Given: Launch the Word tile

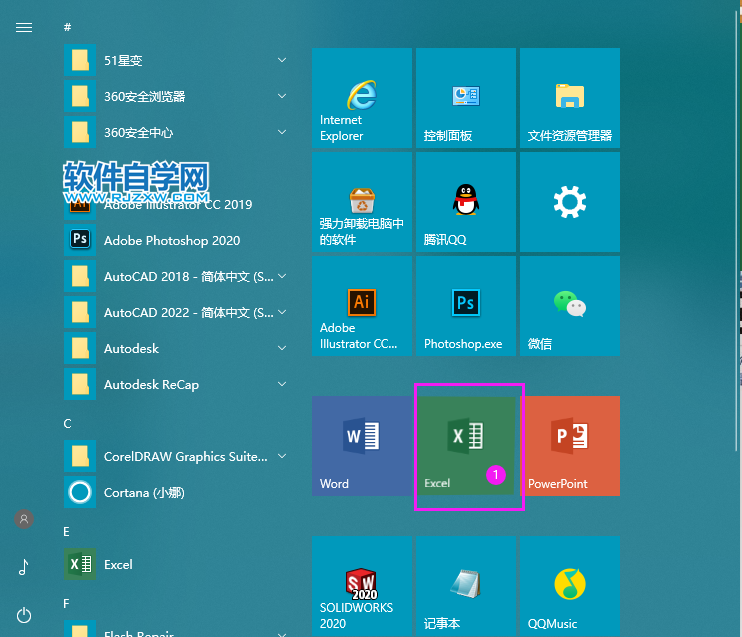Looking at the screenshot, I should coord(362,446).
